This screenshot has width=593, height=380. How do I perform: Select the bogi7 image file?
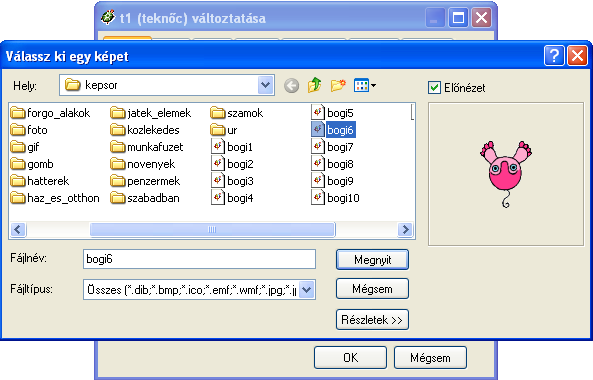(x=332, y=147)
